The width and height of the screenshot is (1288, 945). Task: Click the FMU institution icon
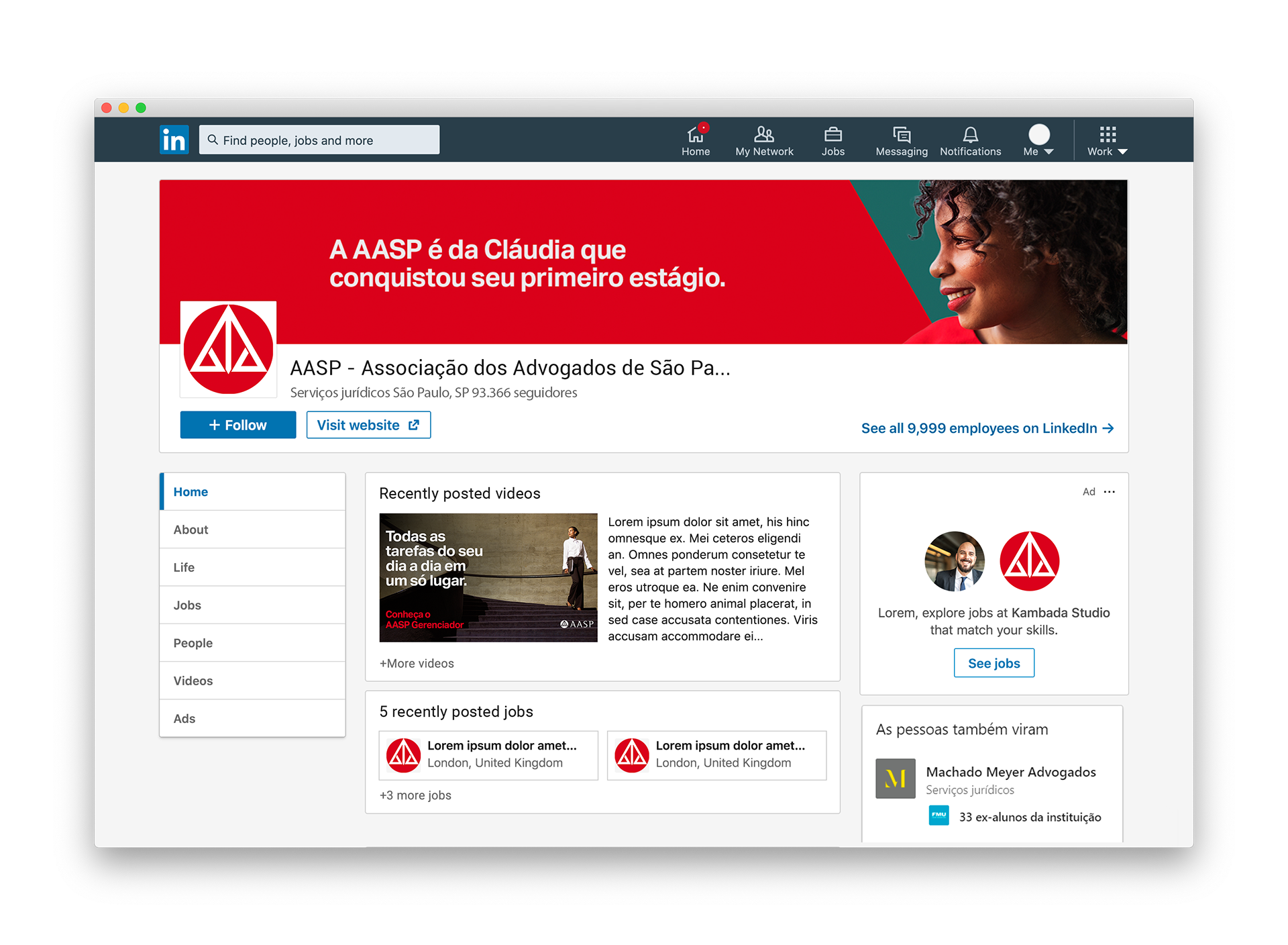(x=938, y=815)
